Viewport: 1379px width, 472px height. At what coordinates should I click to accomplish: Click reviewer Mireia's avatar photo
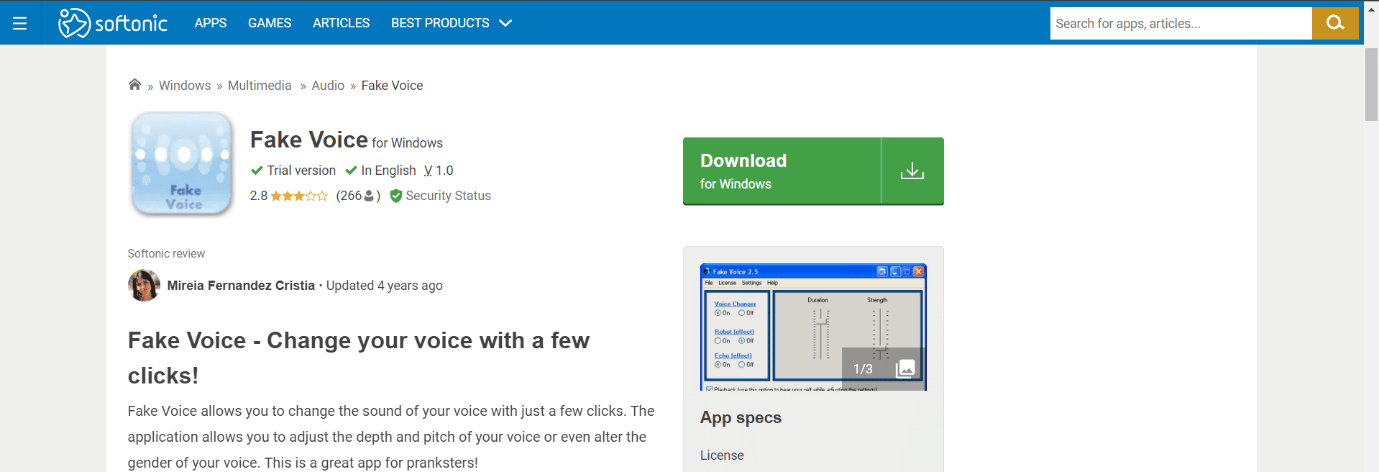[x=144, y=285]
